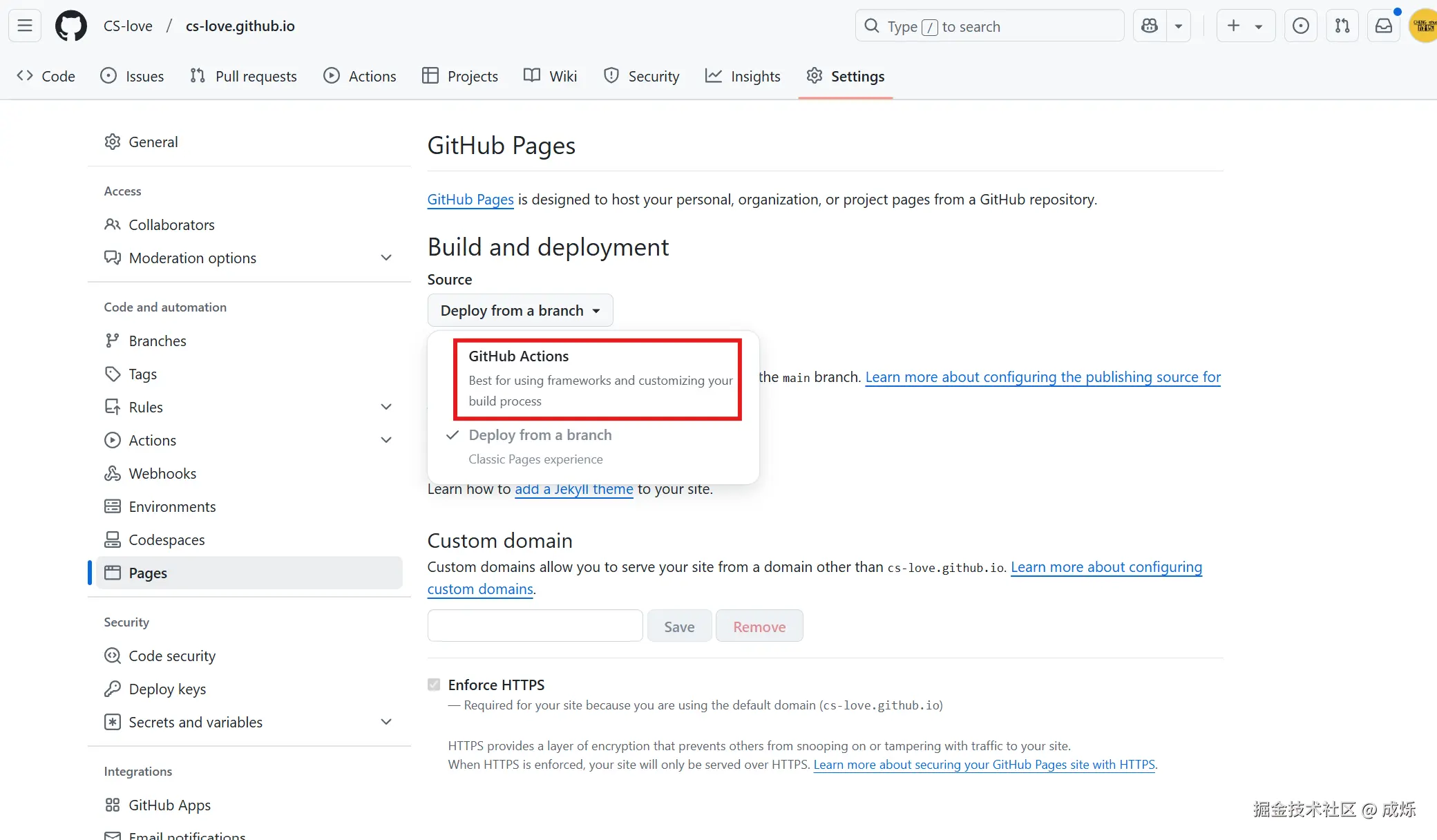
Task: Open the Issues shortcut icon in header
Action: pos(1300,26)
